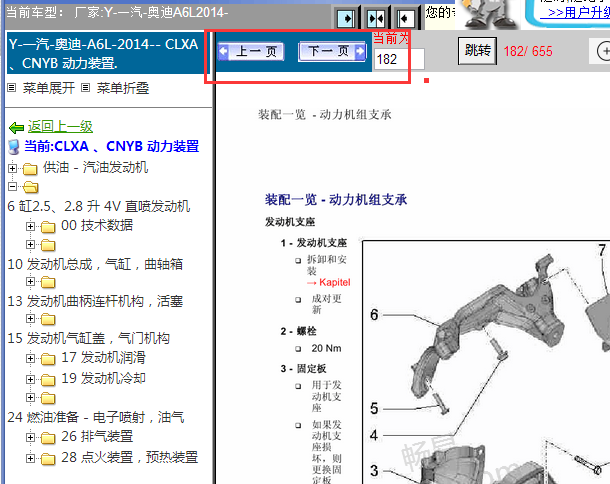610x484 pixels.
Task: Click folder icon above 15 发动机气缸盖
Action: pyautogui.click(x=48, y=319)
